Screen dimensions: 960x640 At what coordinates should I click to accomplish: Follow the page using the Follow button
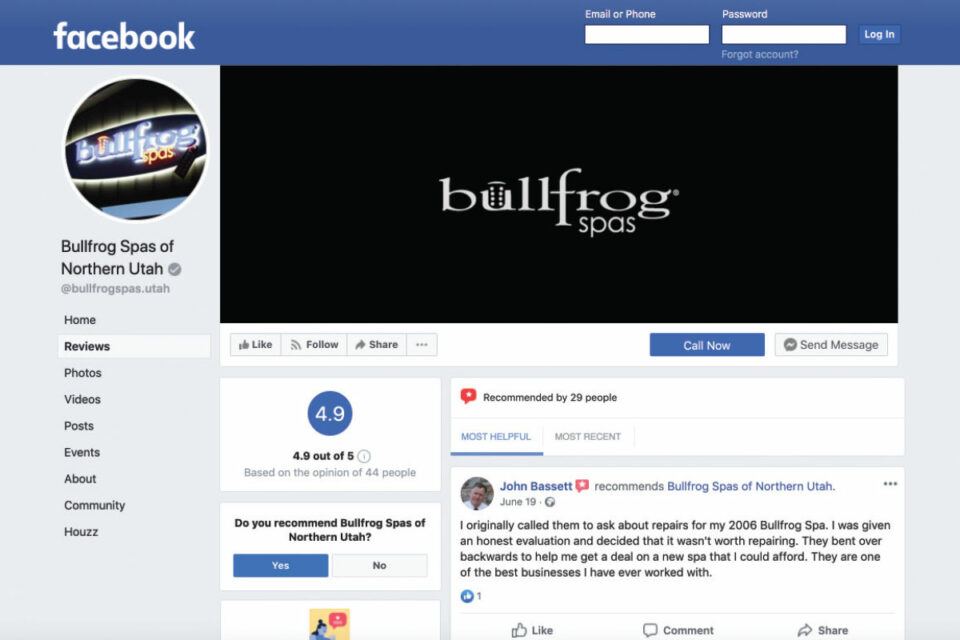click(x=314, y=345)
